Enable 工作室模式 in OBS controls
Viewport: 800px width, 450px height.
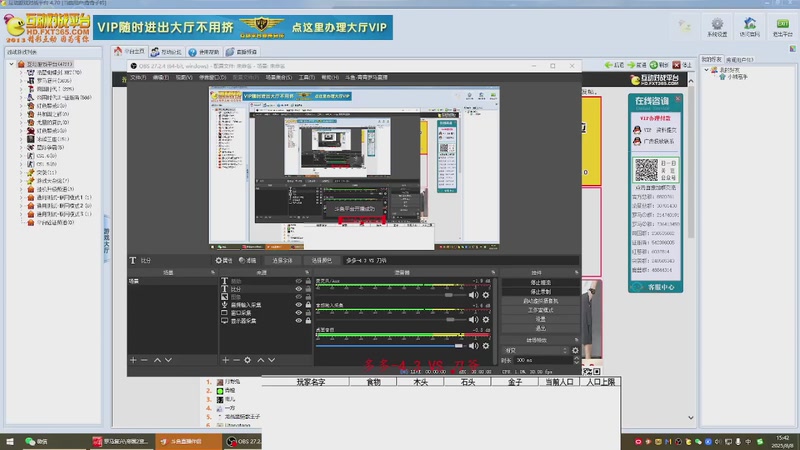(x=540, y=310)
